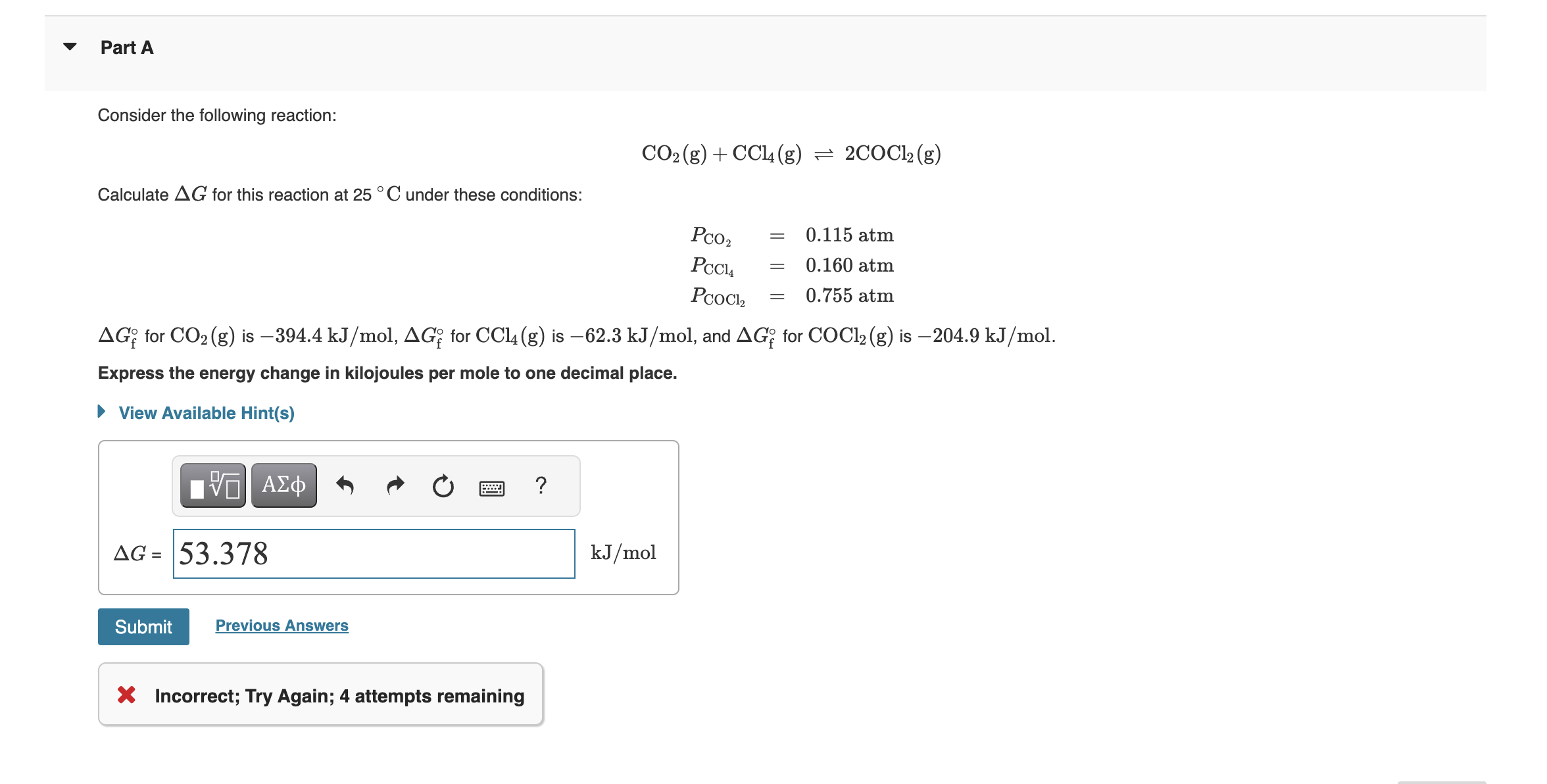Click the Part A disclosure triangle
The width and height of the screenshot is (1547, 784).
[70, 46]
